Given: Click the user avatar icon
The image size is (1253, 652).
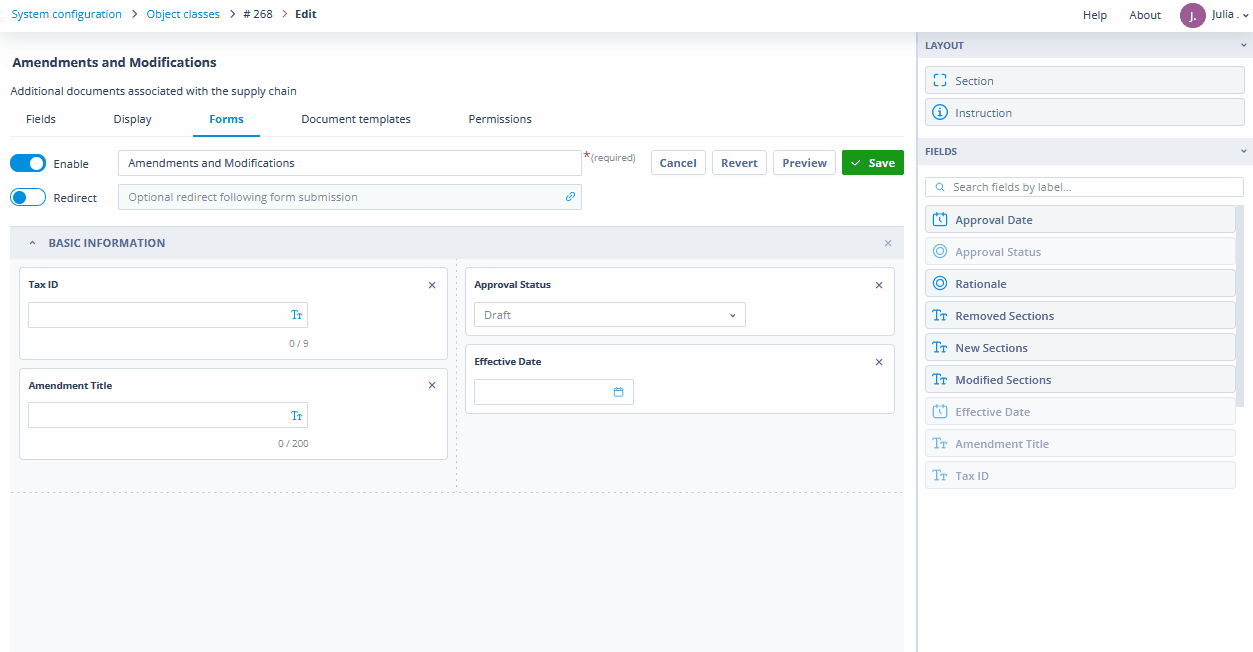Looking at the screenshot, I should (x=1193, y=15).
